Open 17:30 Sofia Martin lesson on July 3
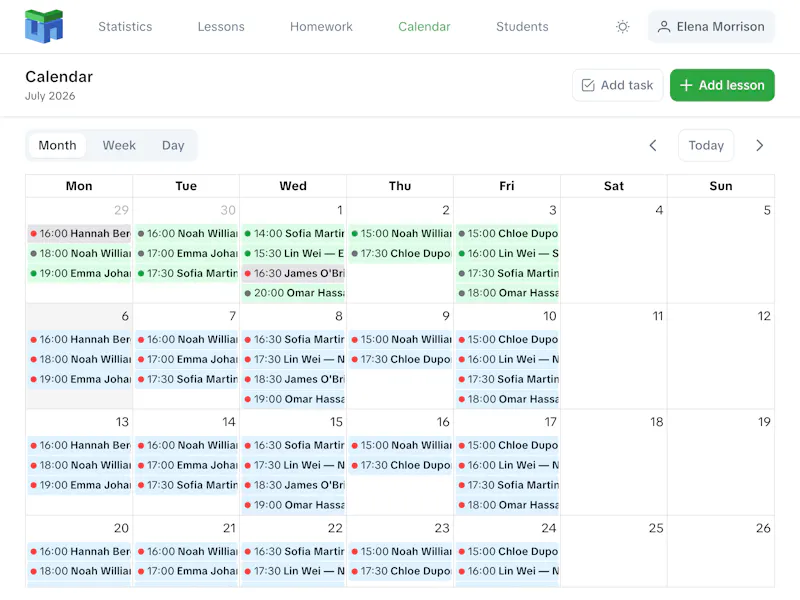The width and height of the screenshot is (800, 600). point(508,273)
